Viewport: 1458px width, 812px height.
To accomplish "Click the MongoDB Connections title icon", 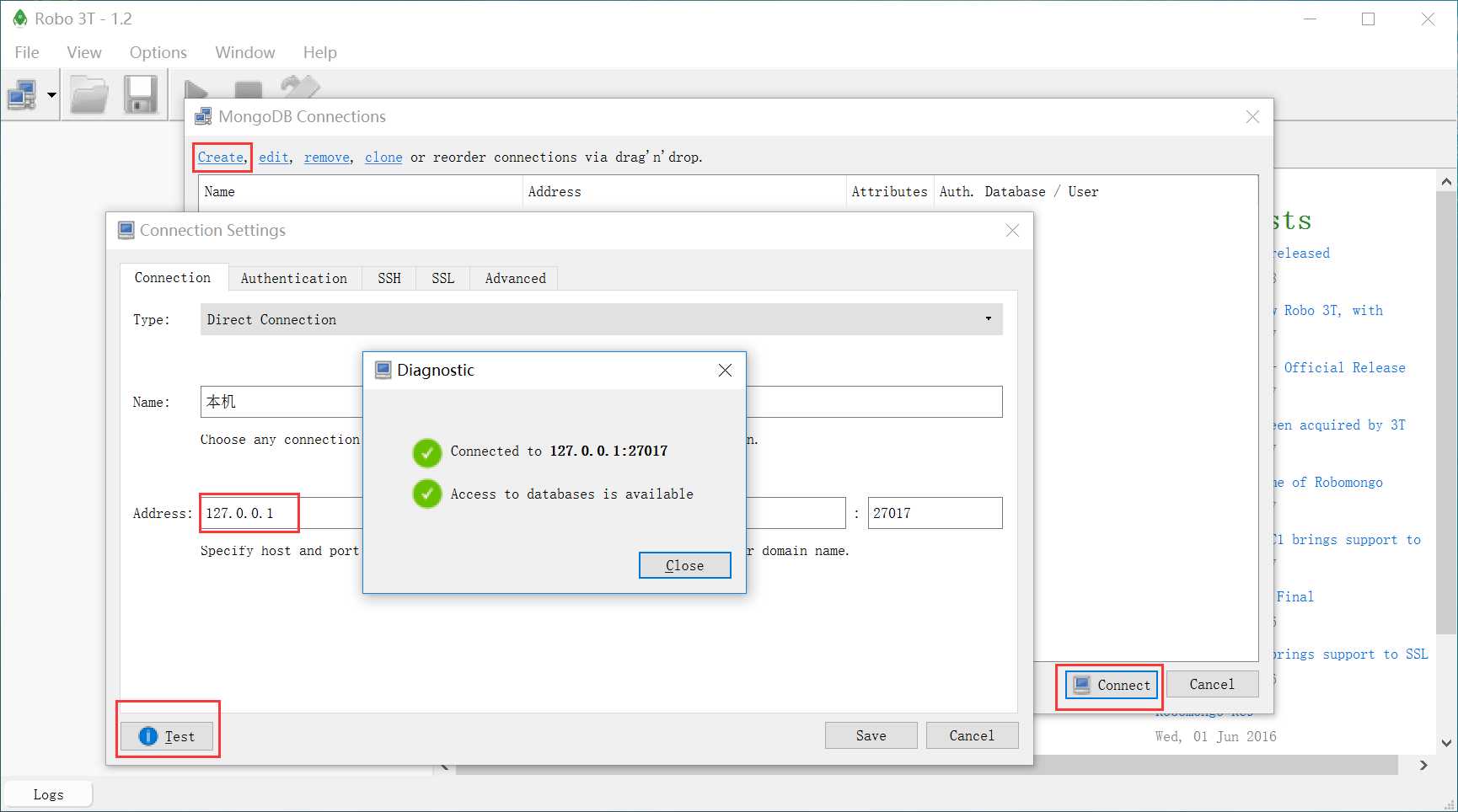I will point(203,116).
